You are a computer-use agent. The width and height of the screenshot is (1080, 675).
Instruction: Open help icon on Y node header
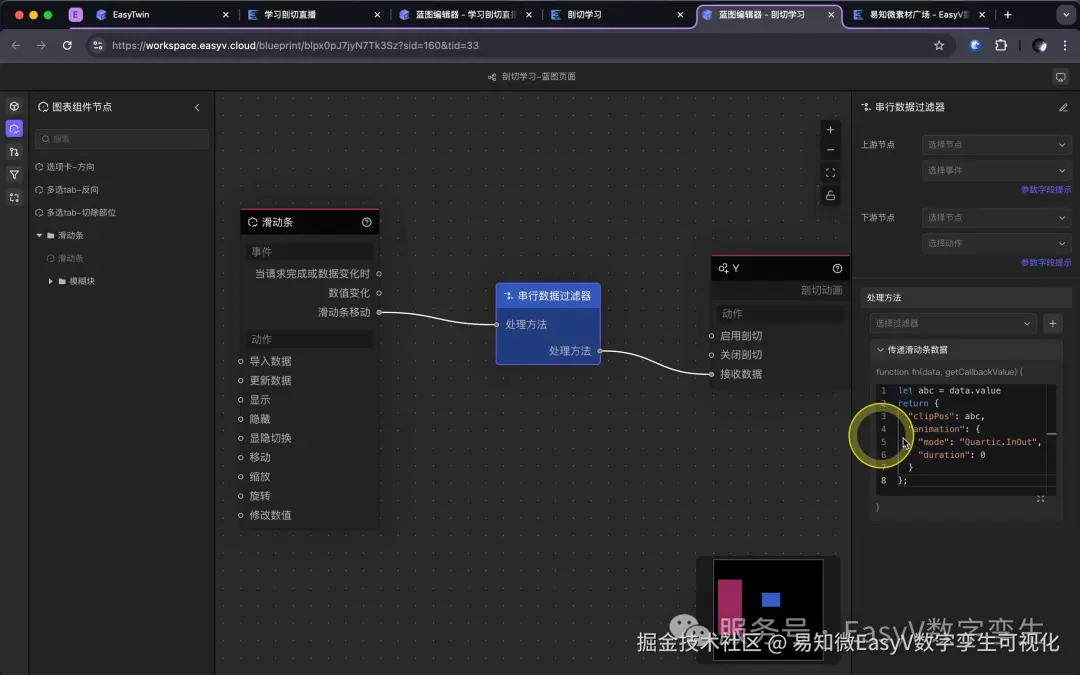(x=837, y=269)
